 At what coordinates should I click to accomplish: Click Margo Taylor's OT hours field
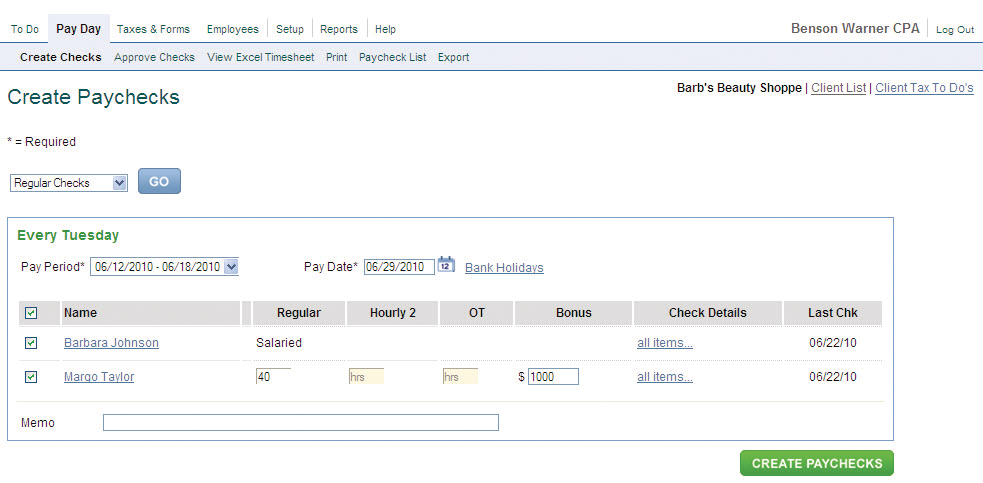click(460, 377)
